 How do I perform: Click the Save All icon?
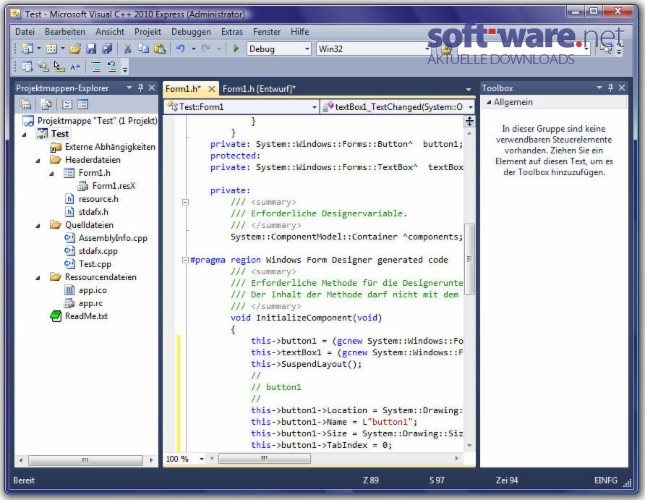click(107, 49)
